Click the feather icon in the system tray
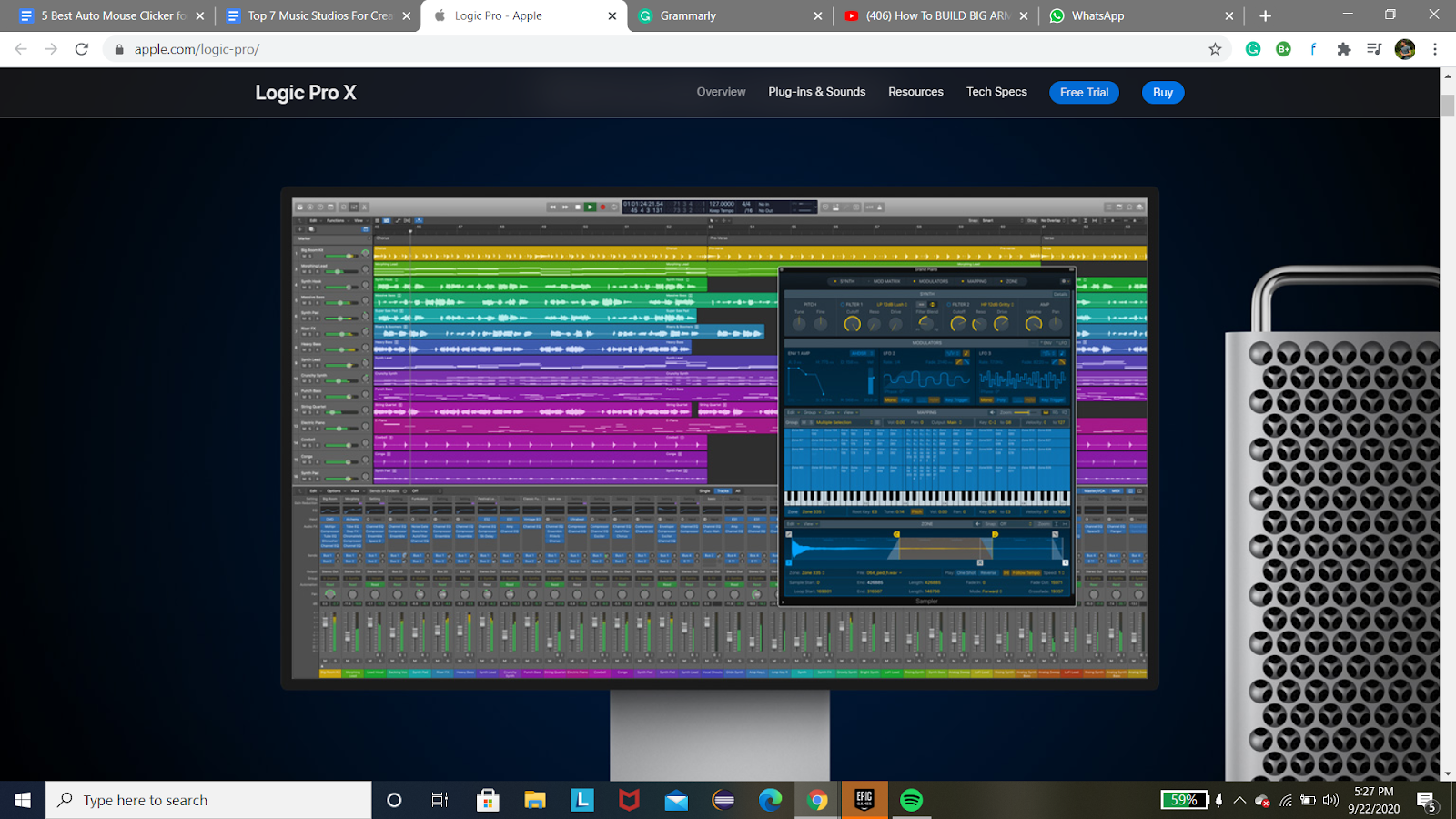The height and width of the screenshot is (819, 1456). (1218, 800)
